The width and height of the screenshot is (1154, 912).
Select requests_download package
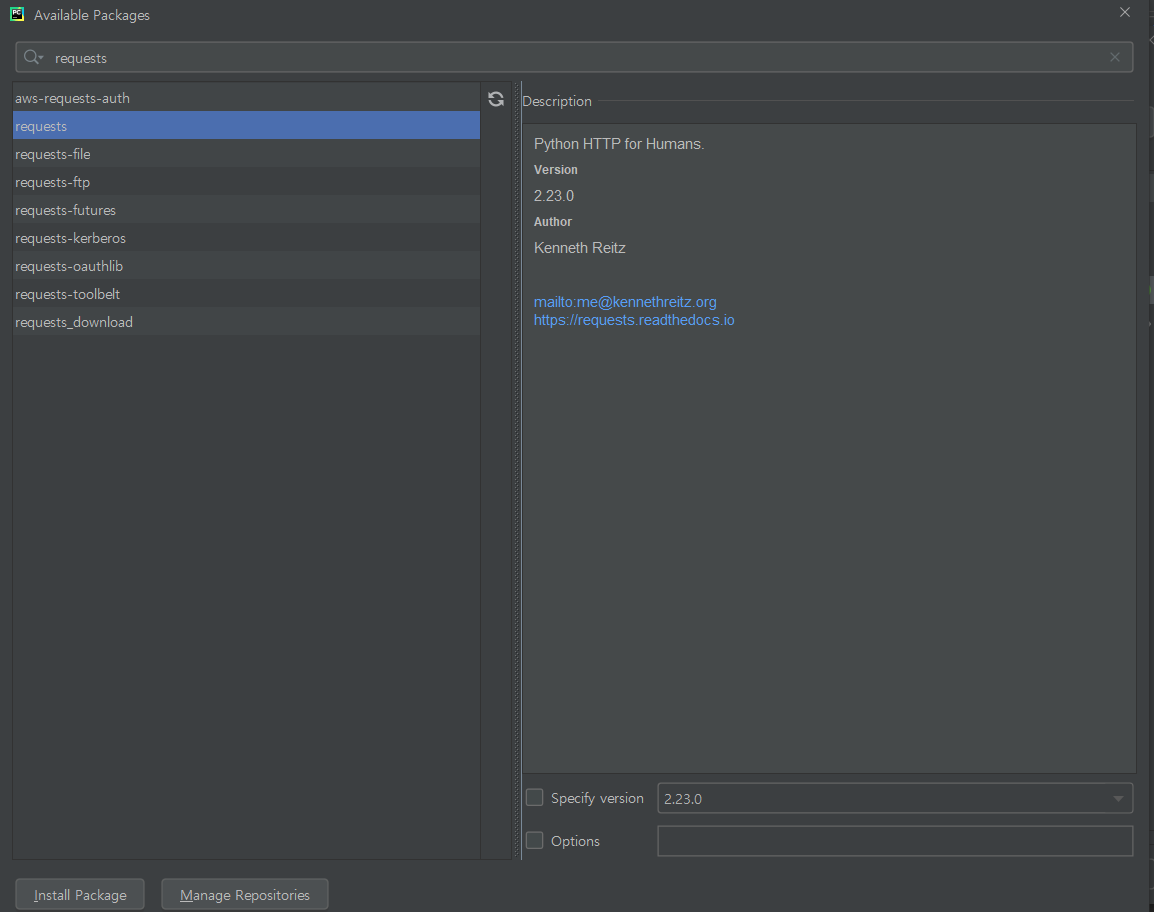click(x=247, y=322)
